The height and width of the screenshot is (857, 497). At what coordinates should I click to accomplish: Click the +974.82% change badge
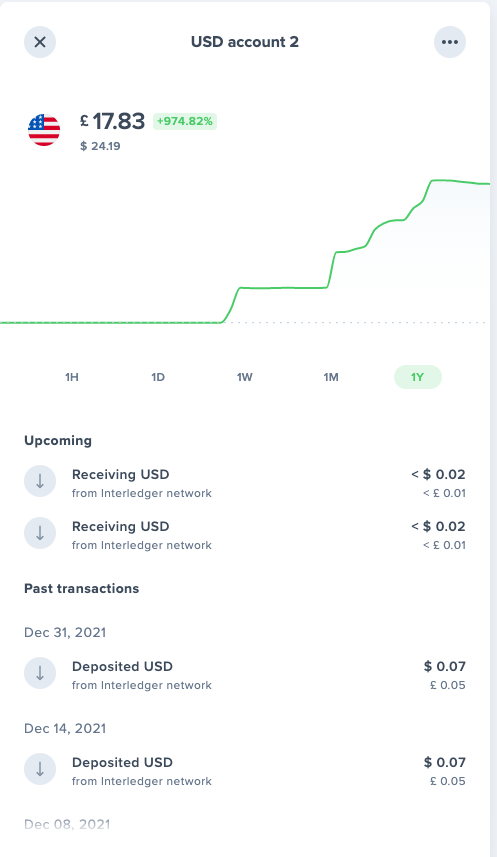pyautogui.click(x=185, y=121)
